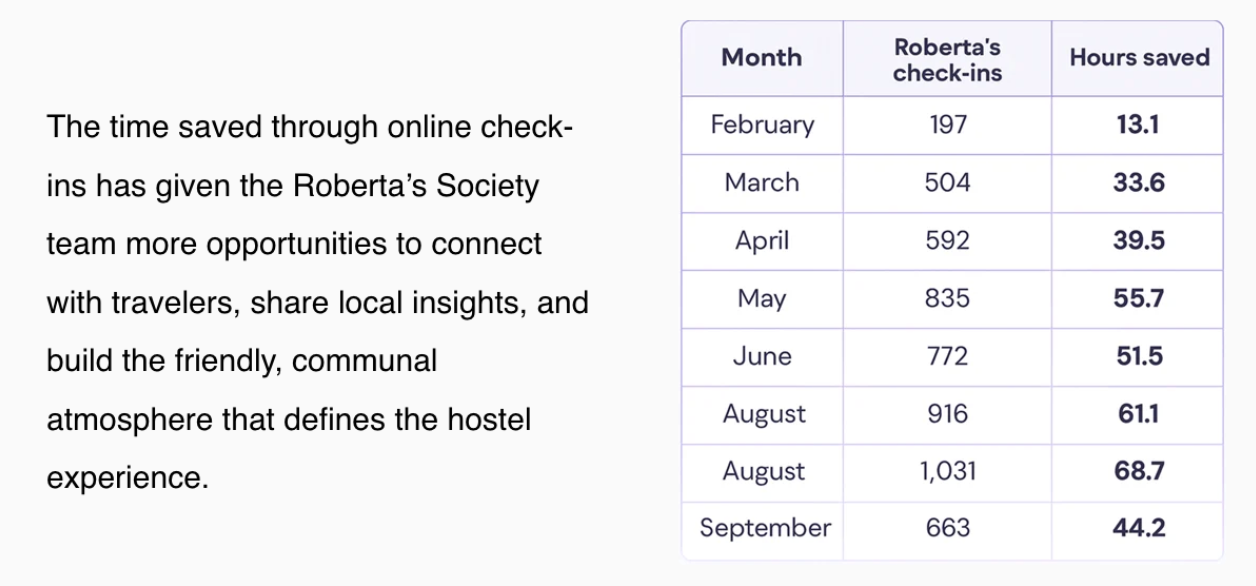
Task: Select the February month cell
Action: coord(762,125)
